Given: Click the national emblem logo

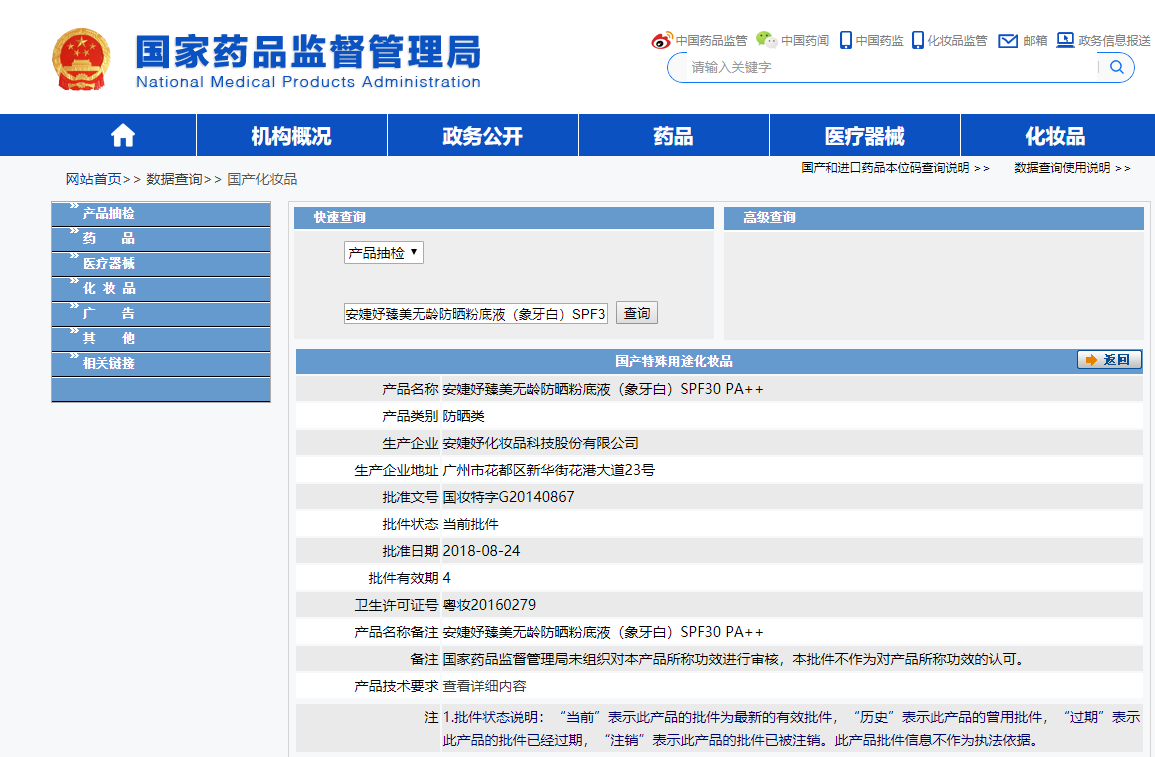Looking at the screenshot, I should [x=81, y=60].
